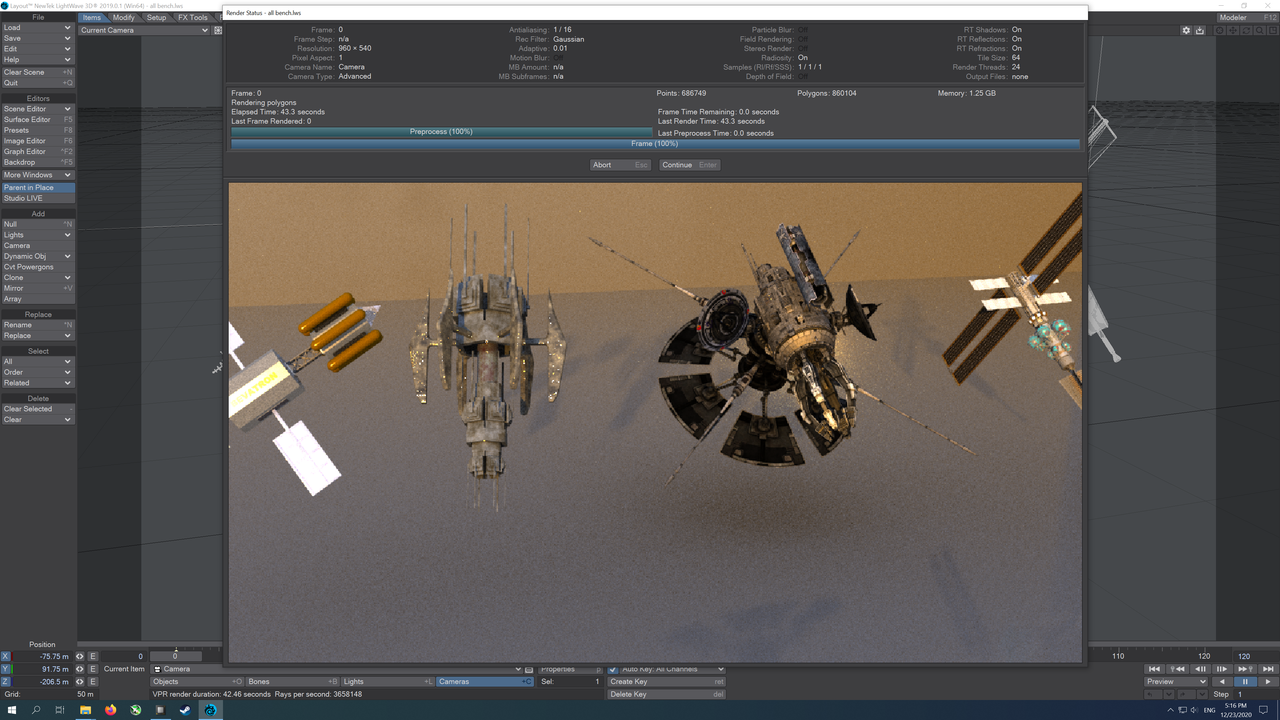Click the Frame 100% progress bar

pyautogui.click(x=654, y=143)
